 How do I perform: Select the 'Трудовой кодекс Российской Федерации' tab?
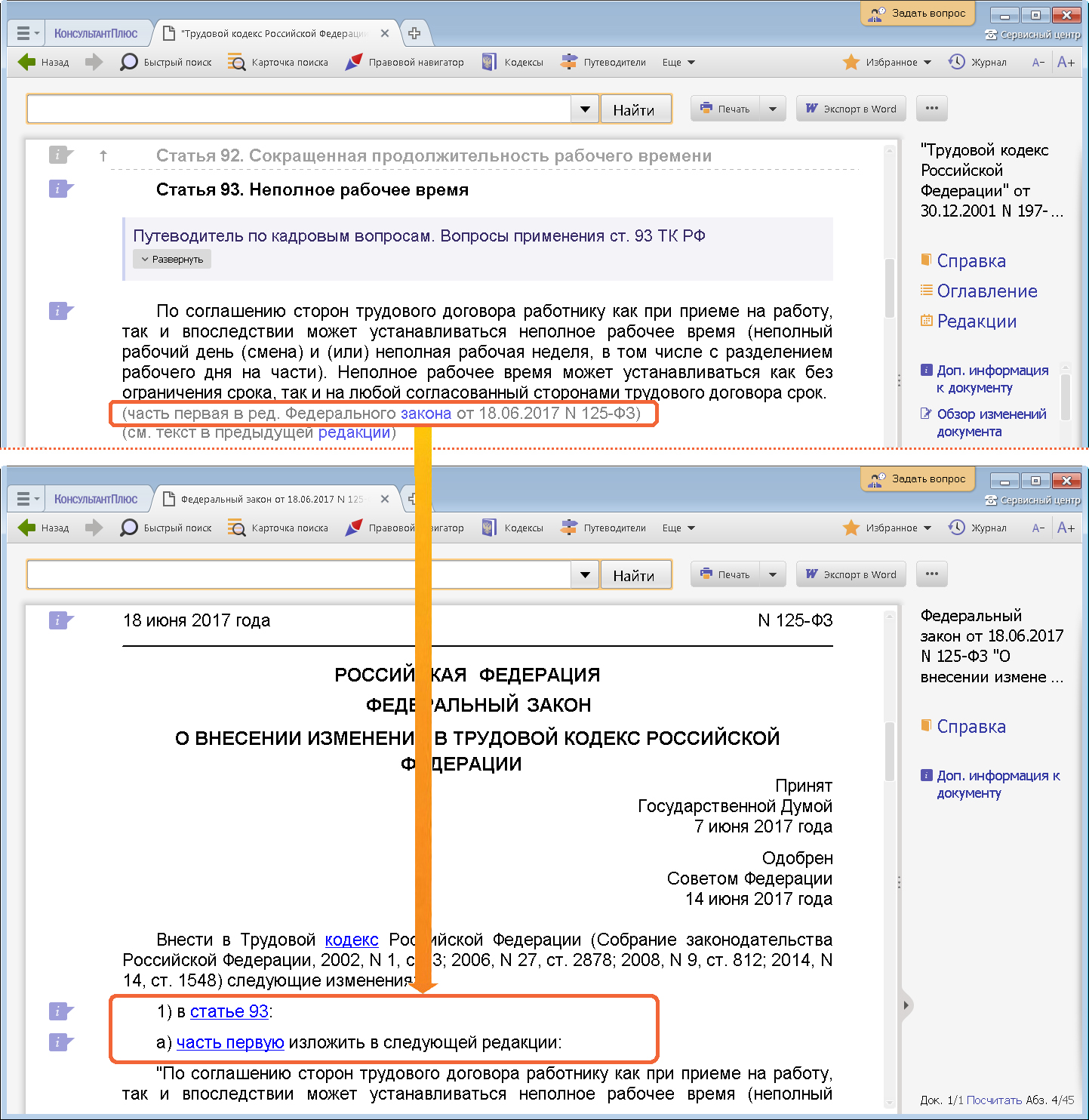click(274, 34)
